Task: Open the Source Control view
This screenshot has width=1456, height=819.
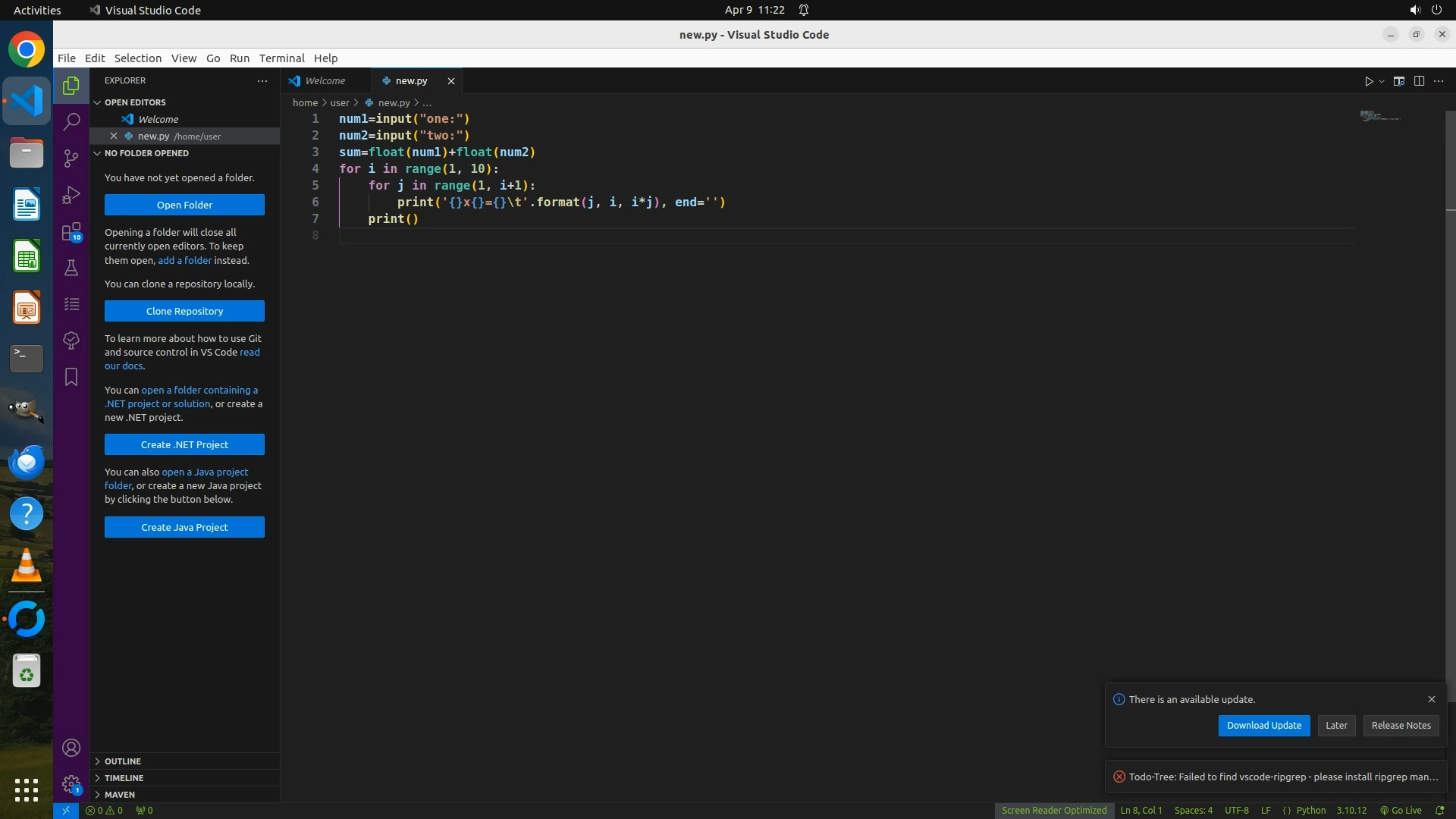Action: pyautogui.click(x=71, y=158)
